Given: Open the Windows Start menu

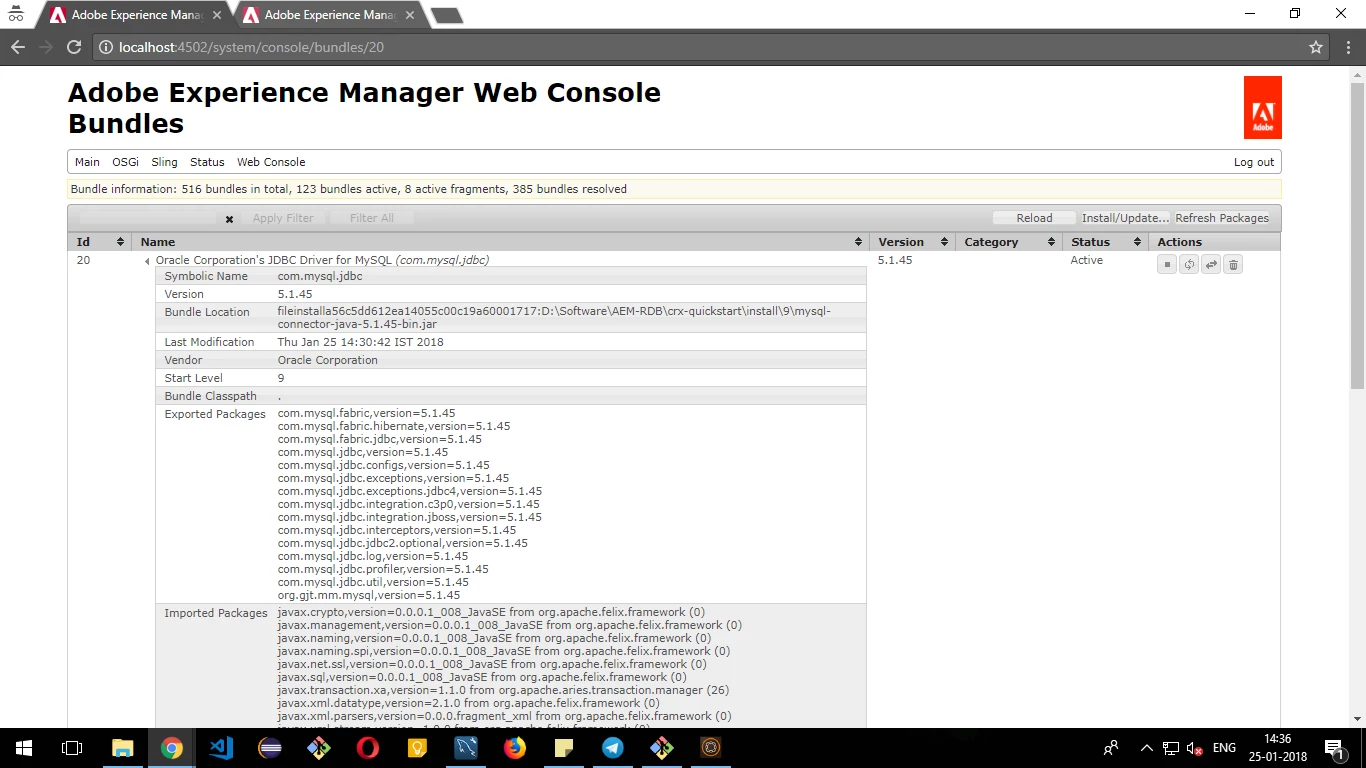Looking at the screenshot, I should (24, 747).
